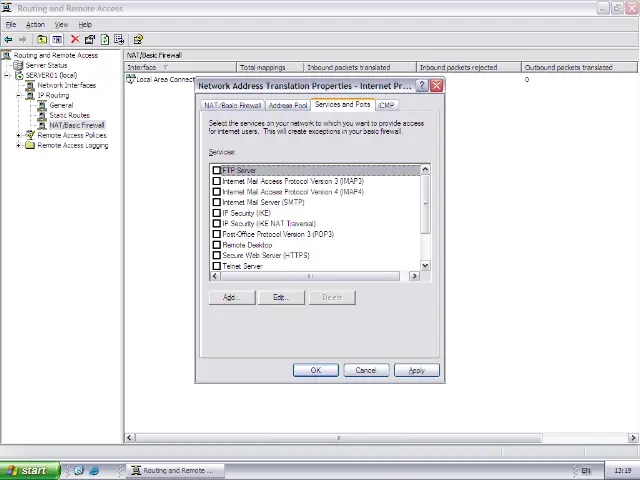Click the taskbar Internet Explorer quick launch icon
640x480 pixels.
click(94, 470)
